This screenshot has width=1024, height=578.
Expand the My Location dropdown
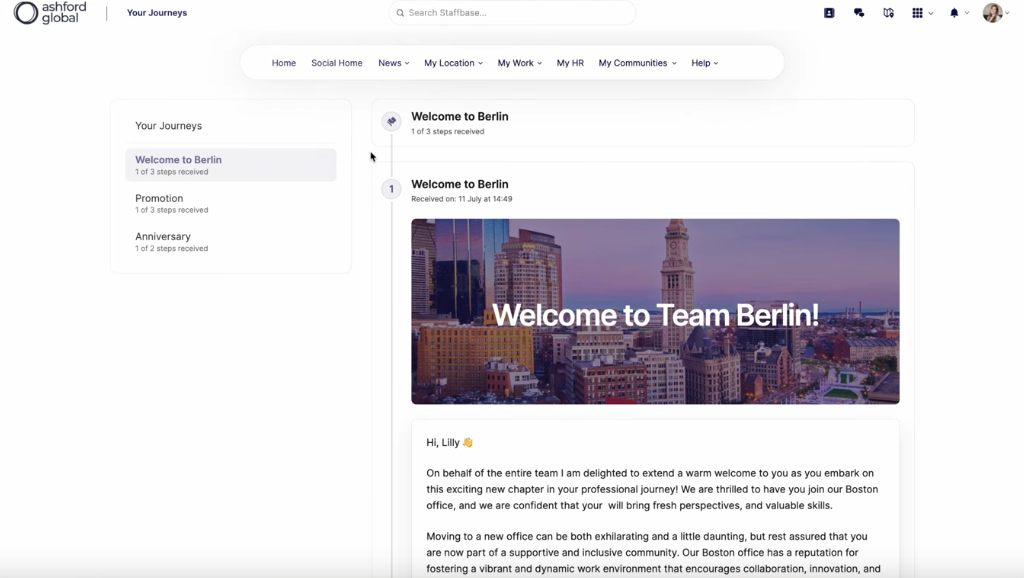pyautogui.click(x=453, y=63)
